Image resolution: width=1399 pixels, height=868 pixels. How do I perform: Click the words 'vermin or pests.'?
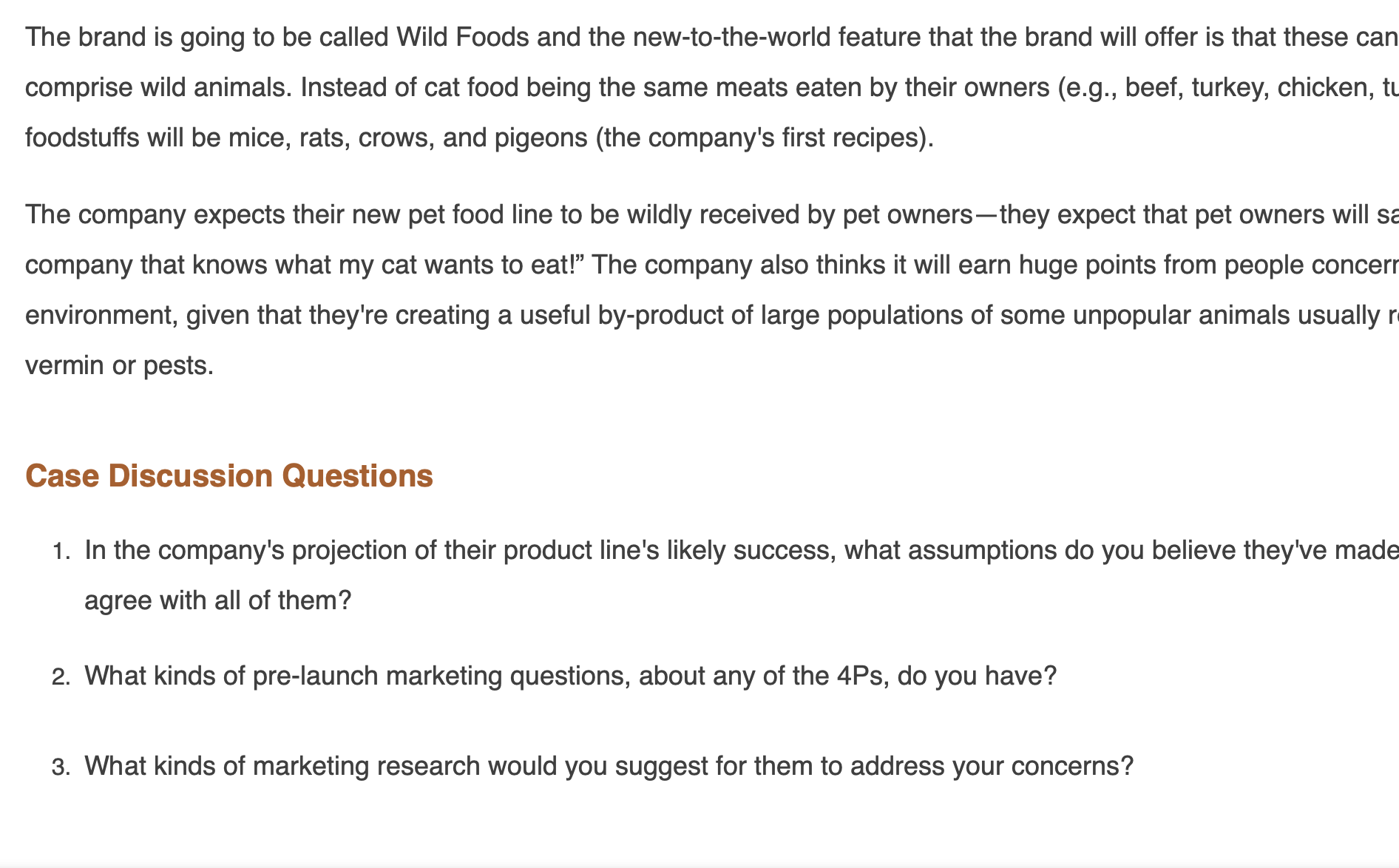pos(119,365)
